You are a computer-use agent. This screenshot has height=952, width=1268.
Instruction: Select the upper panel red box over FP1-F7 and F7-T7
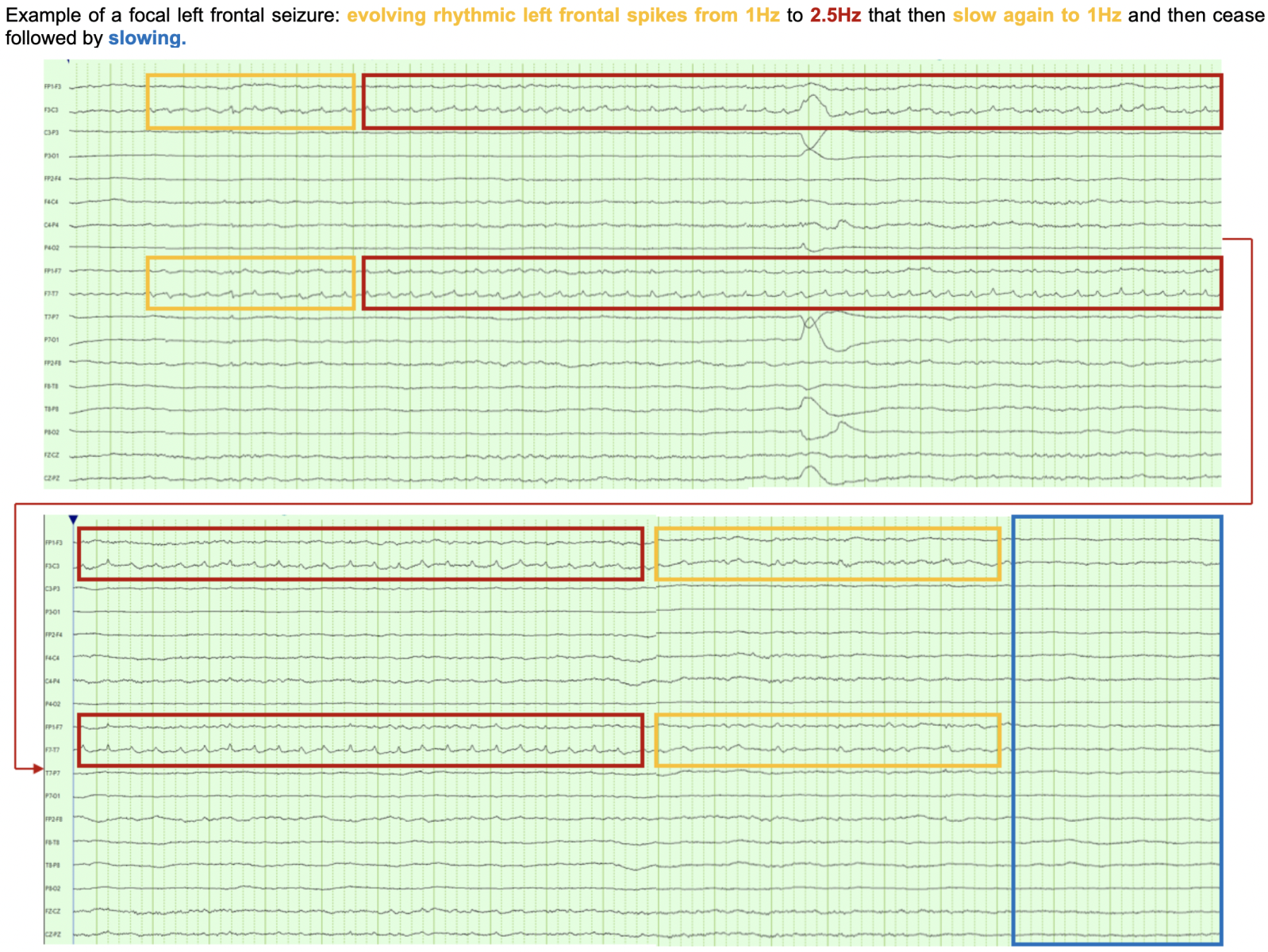pyautogui.click(x=792, y=283)
